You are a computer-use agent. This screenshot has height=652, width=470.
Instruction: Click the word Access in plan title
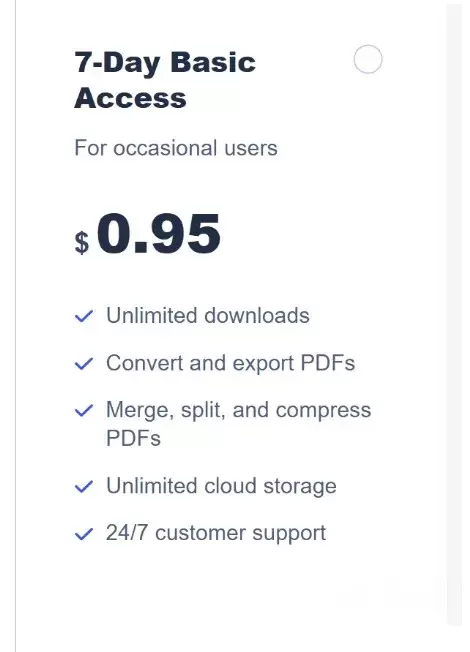pos(130,99)
